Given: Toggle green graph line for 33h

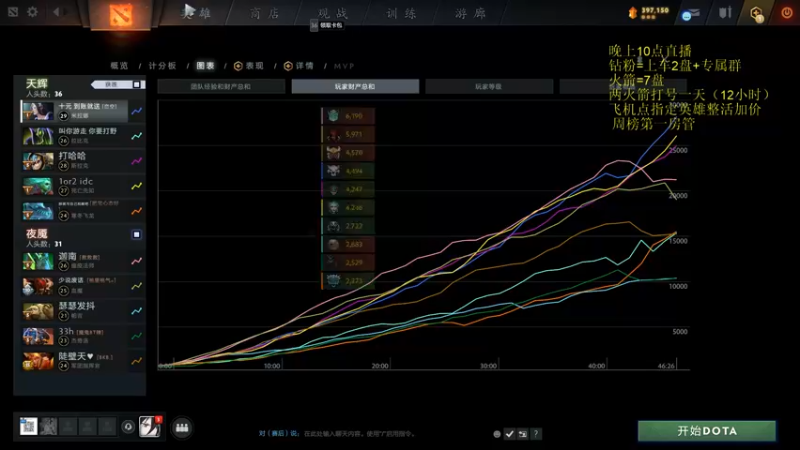Looking at the screenshot, I should point(136,336).
